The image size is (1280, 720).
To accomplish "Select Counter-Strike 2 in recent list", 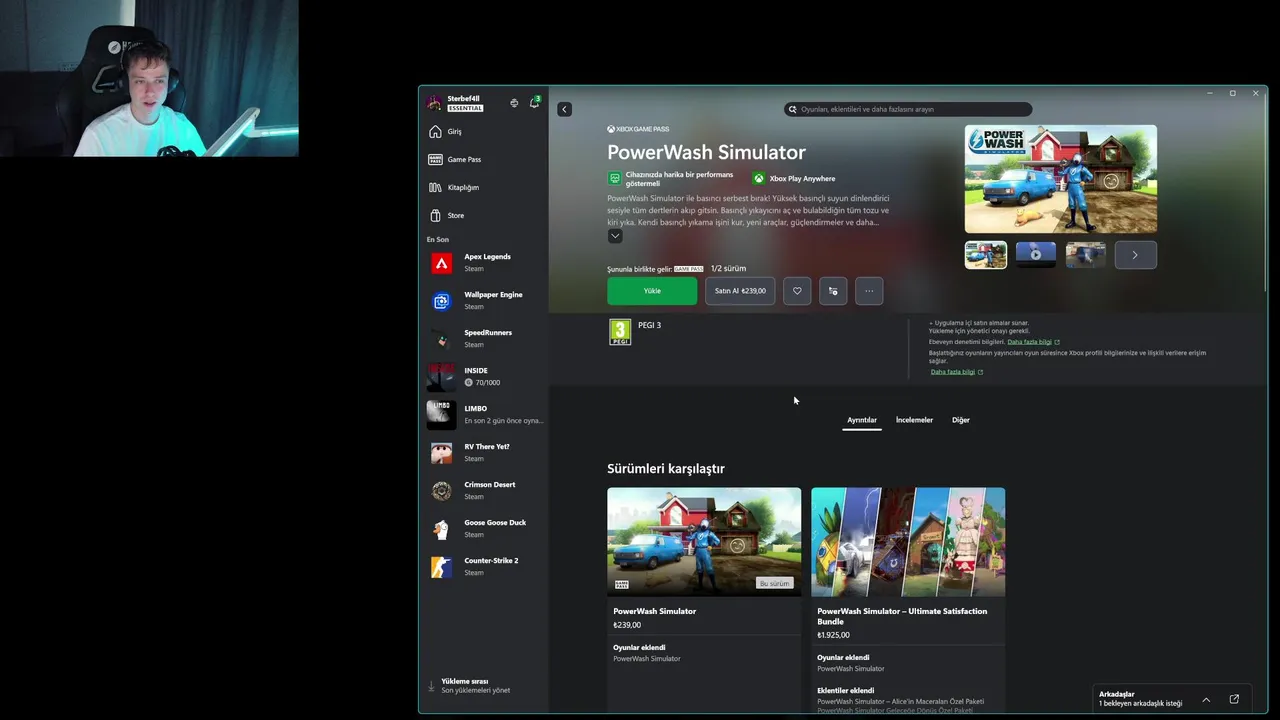I will click(x=484, y=567).
